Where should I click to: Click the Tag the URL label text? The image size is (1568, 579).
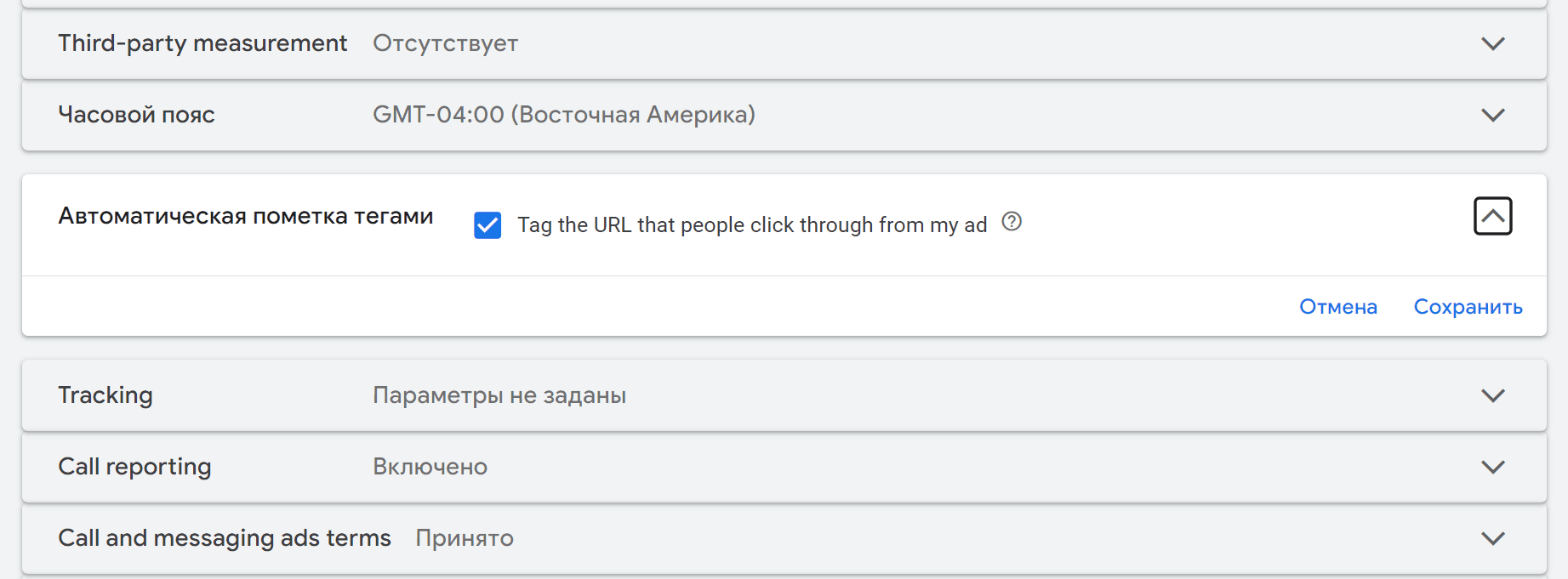point(752,225)
